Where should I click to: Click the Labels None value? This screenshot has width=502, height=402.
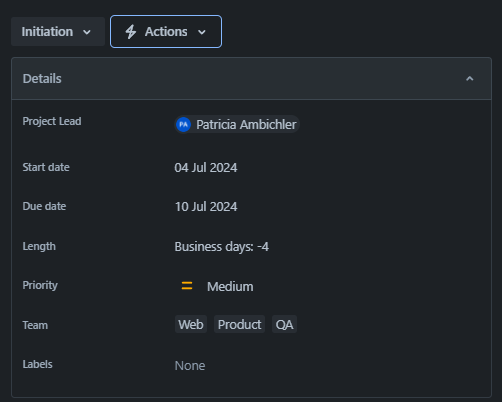(190, 366)
